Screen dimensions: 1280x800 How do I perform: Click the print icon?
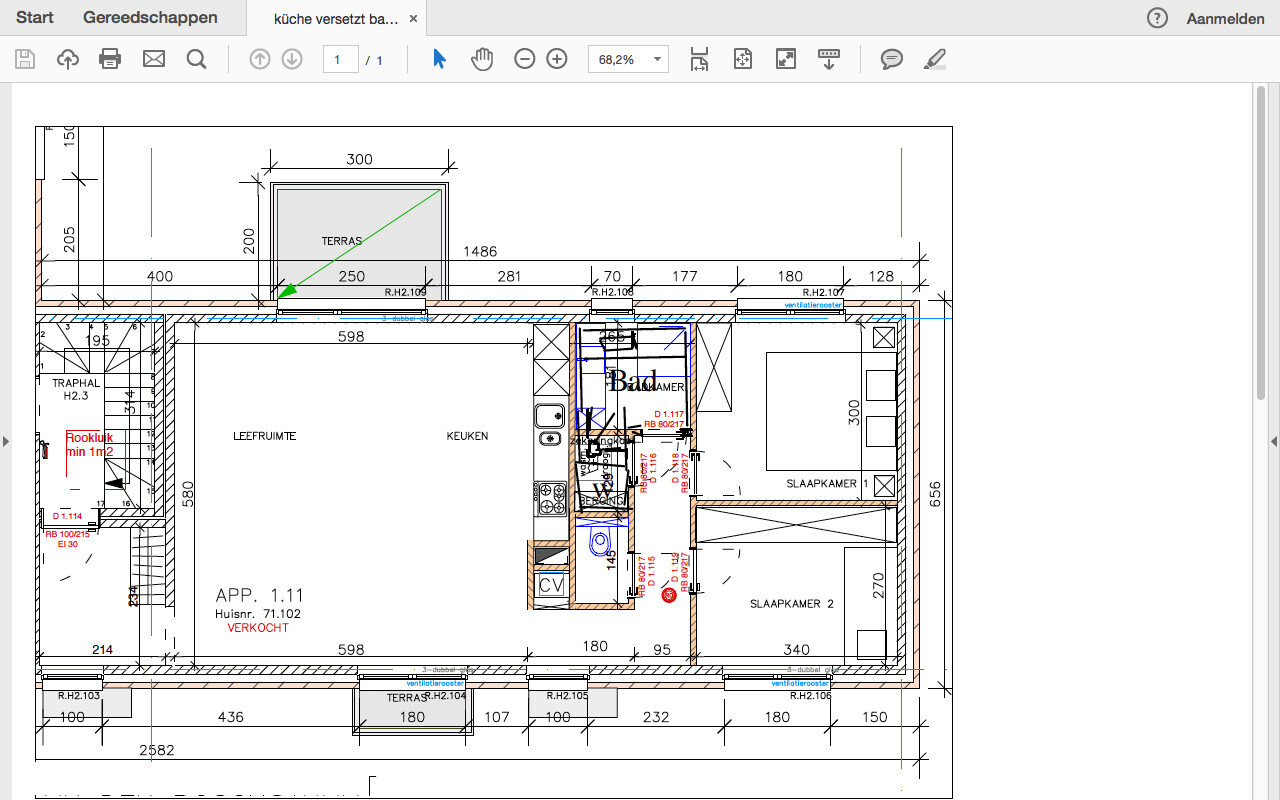point(110,59)
